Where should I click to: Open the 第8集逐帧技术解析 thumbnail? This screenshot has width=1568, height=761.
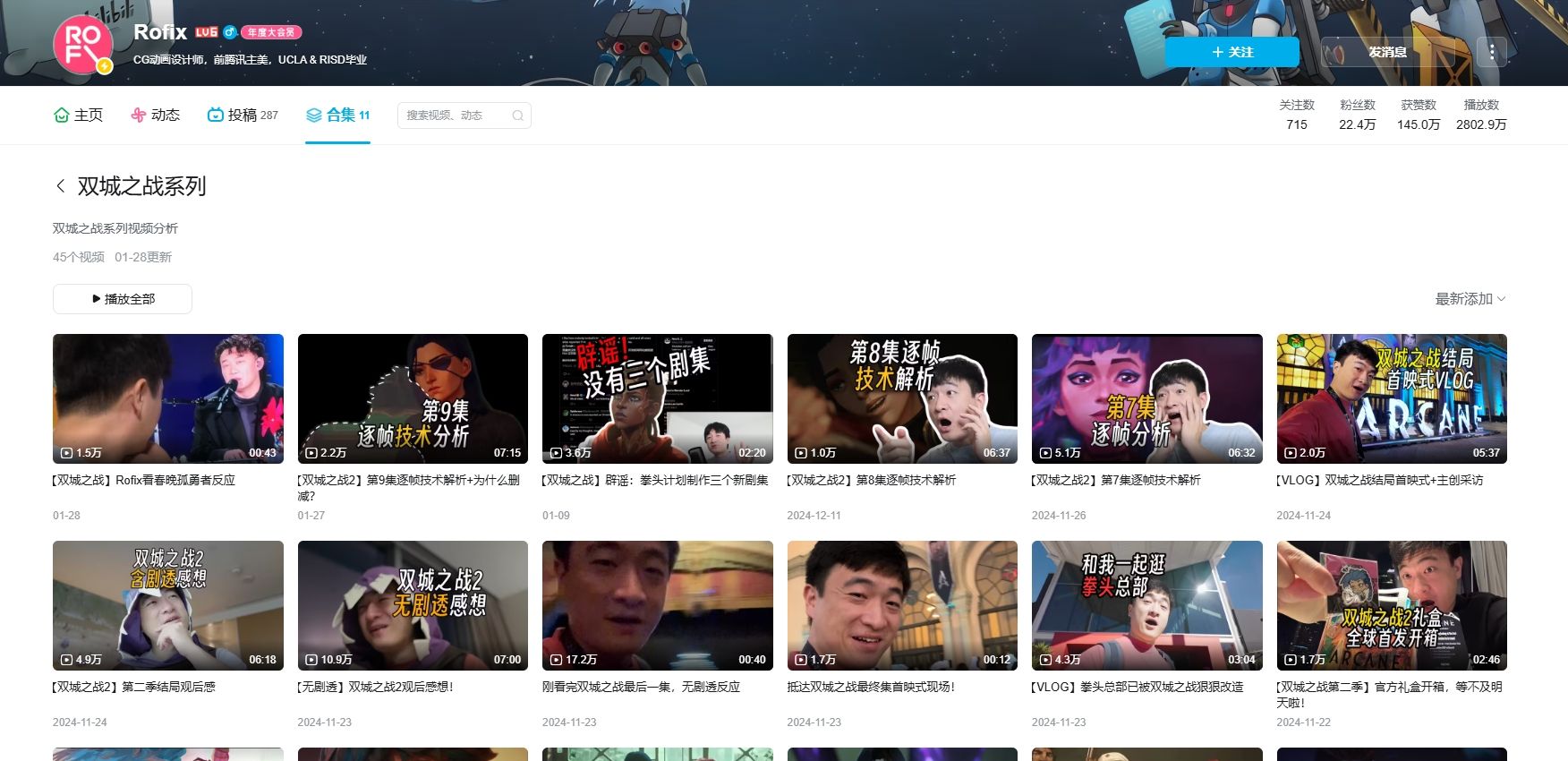coord(902,398)
